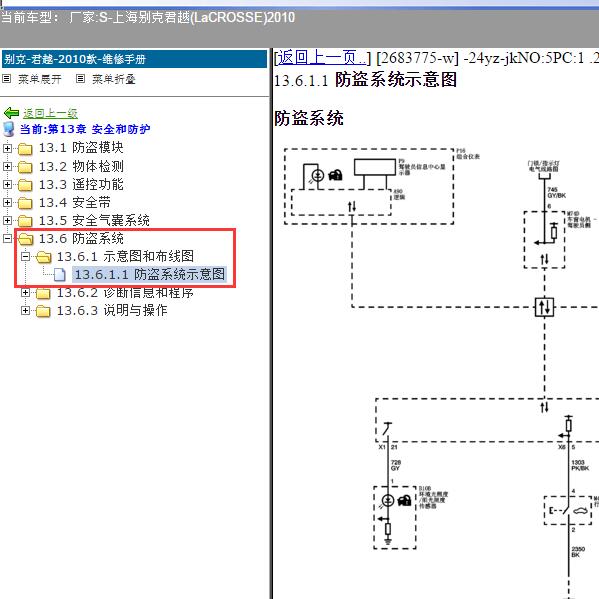
Task: Click open folder icon of 13.6.1 示意图和布线图
Action: pos(44,257)
